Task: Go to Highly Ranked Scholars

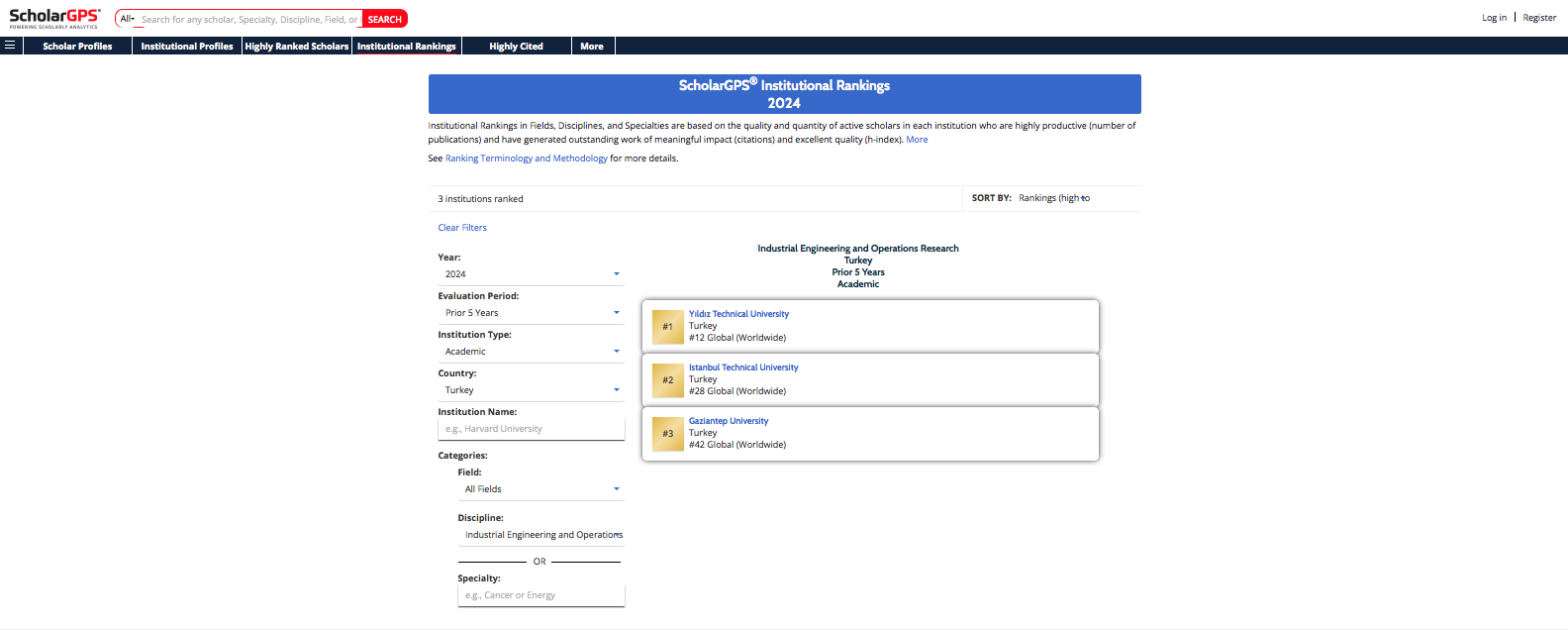Action: (297, 46)
